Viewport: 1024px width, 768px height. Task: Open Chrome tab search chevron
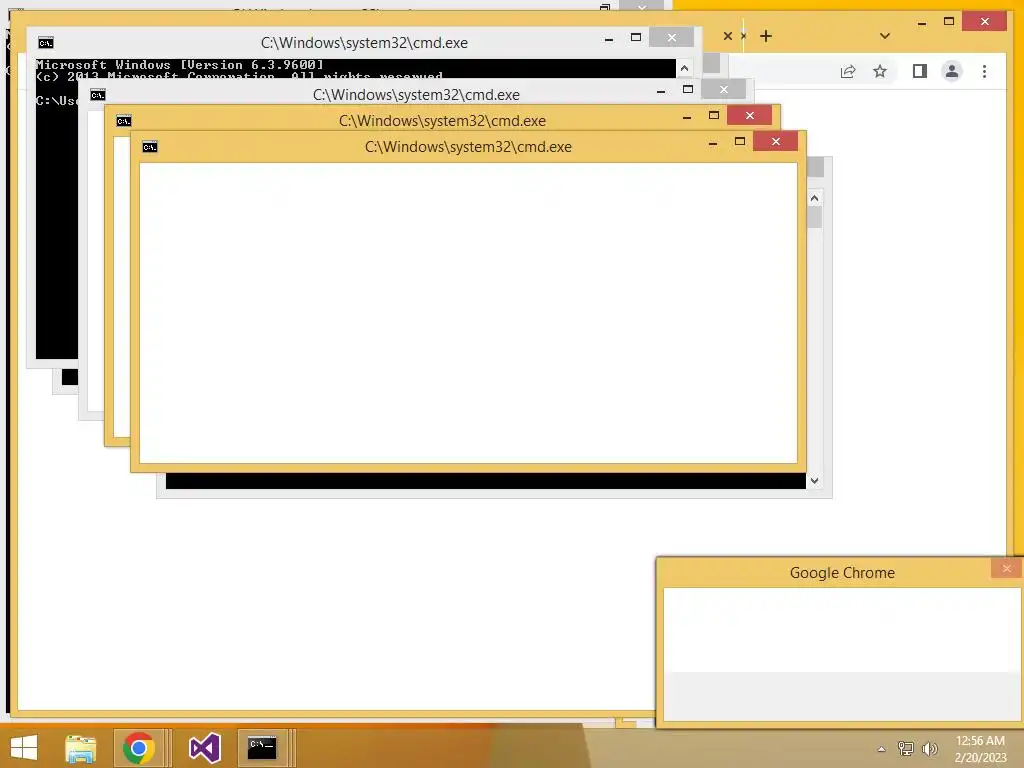click(884, 36)
